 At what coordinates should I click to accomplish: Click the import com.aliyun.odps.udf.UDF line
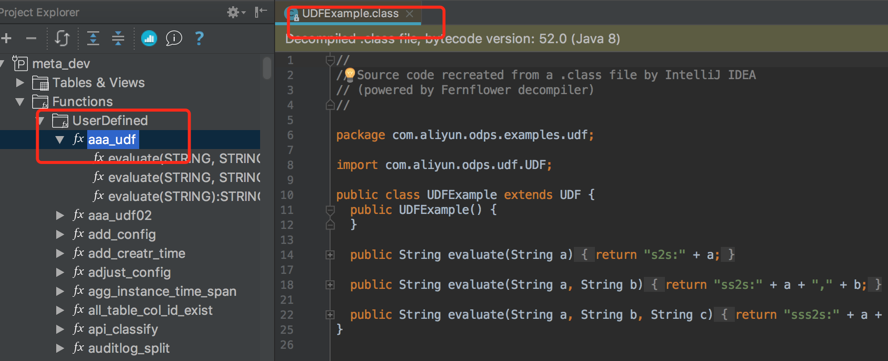[x=443, y=165]
